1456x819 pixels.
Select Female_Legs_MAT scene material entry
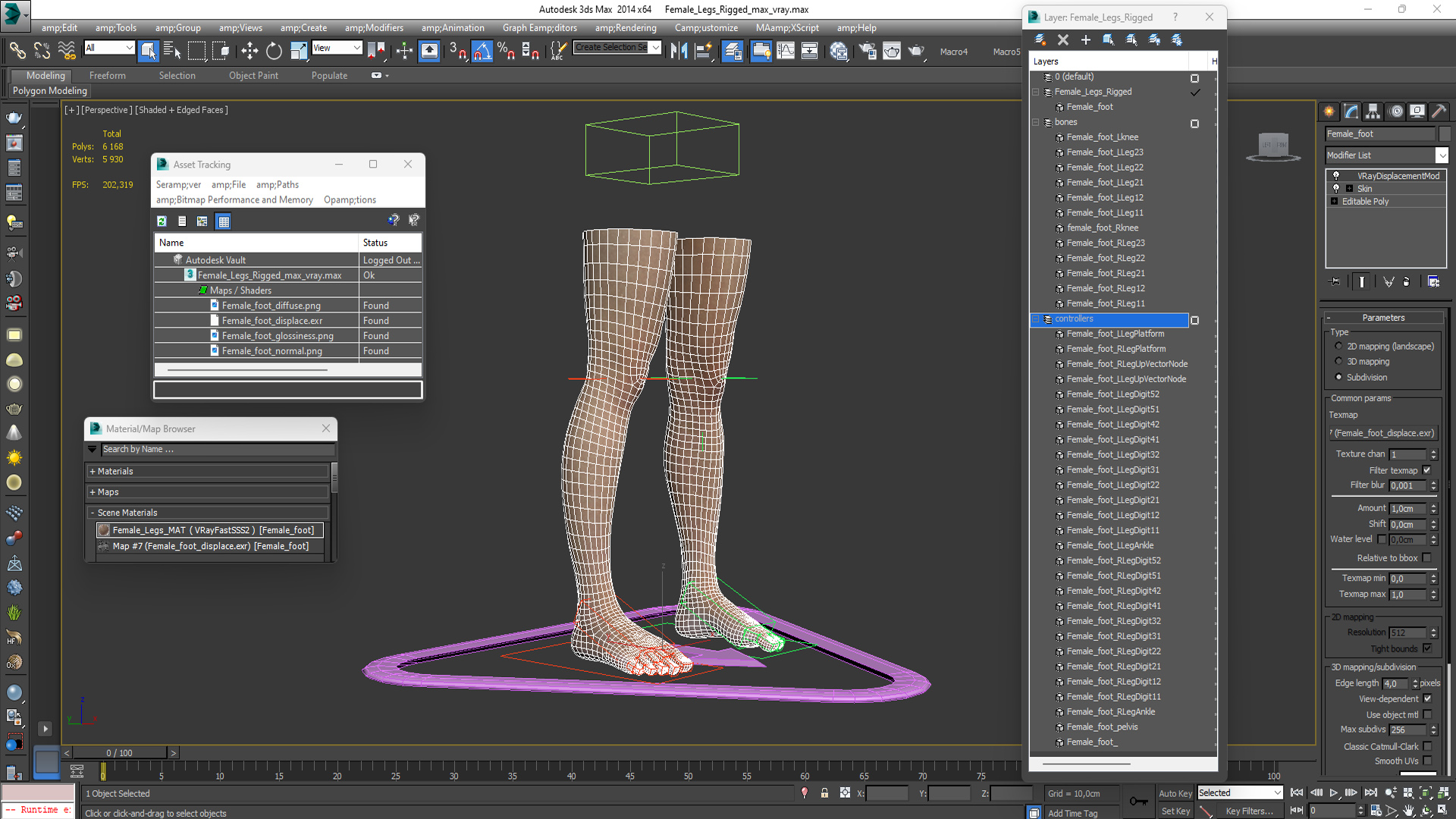[x=211, y=530]
